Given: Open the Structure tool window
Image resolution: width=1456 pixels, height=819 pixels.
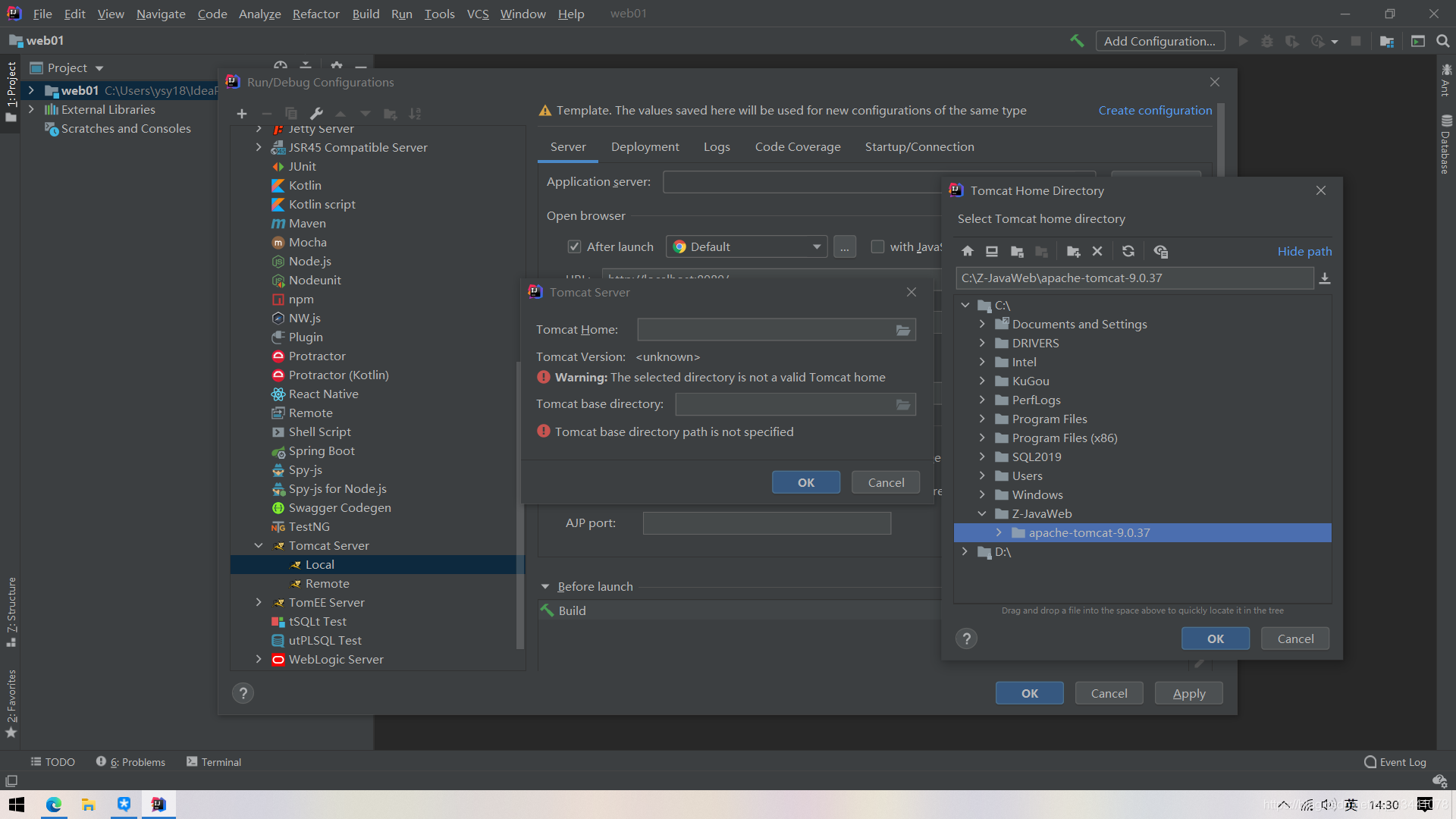Looking at the screenshot, I should tap(11, 611).
